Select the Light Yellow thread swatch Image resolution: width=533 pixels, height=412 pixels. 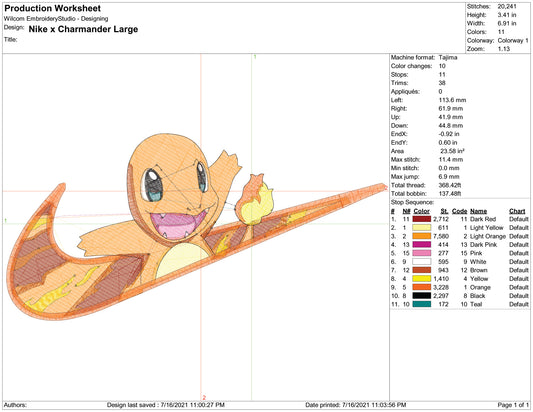click(422, 227)
